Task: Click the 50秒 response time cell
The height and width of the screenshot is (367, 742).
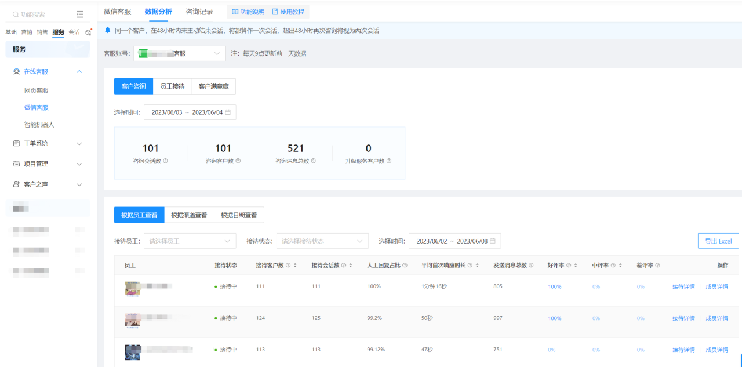Action: click(x=428, y=318)
